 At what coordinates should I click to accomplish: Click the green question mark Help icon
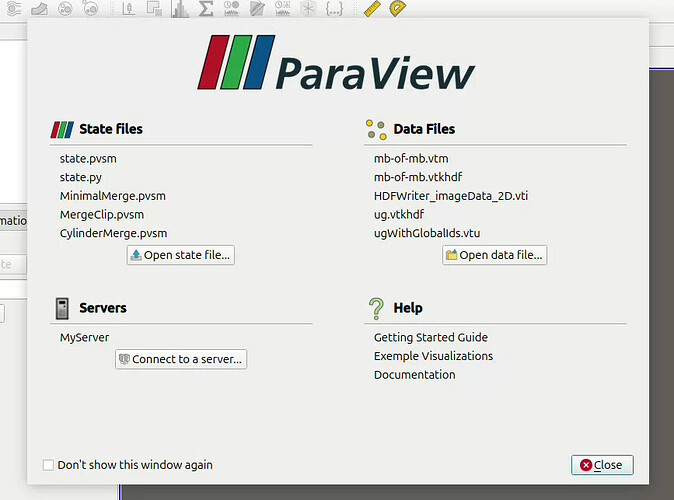click(x=376, y=308)
